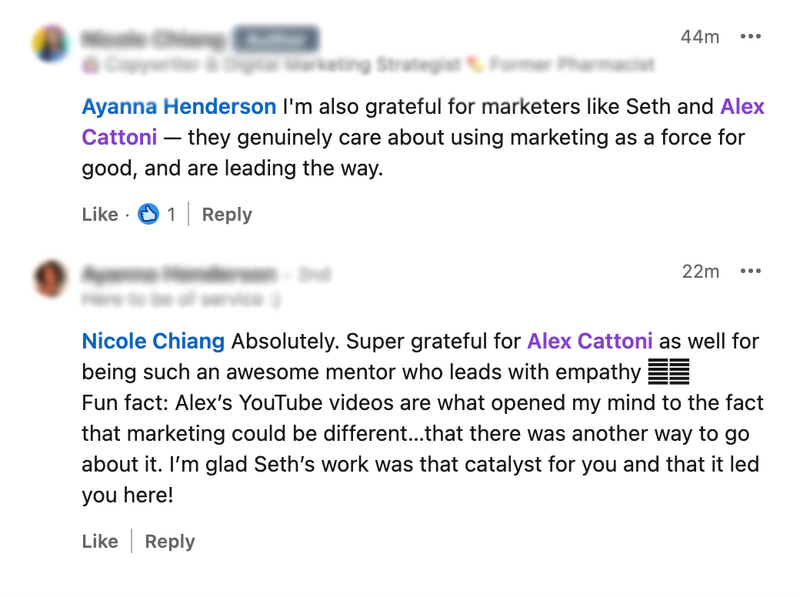800x597 pixels.
Task: Click the blurred author name of second comment
Action: point(179,273)
